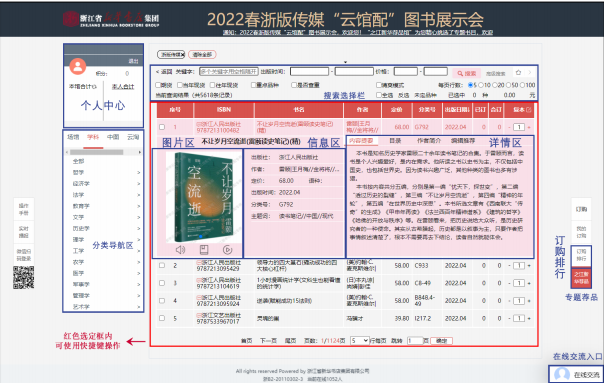Open the e-book reader icon under cover
This screenshot has height=383, width=604.
(204, 250)
